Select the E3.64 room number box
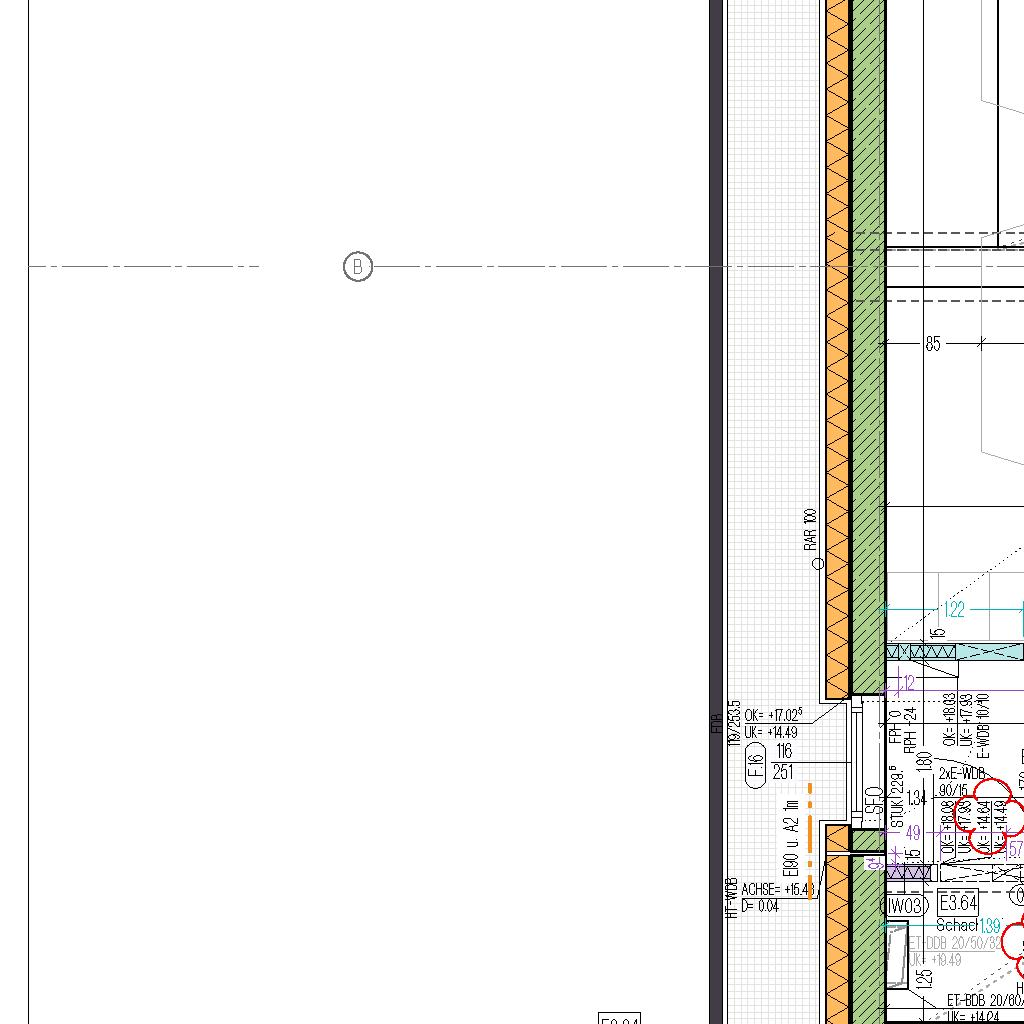The image size is (1024, 1024). pyautogui.click(x=957, y=903)
